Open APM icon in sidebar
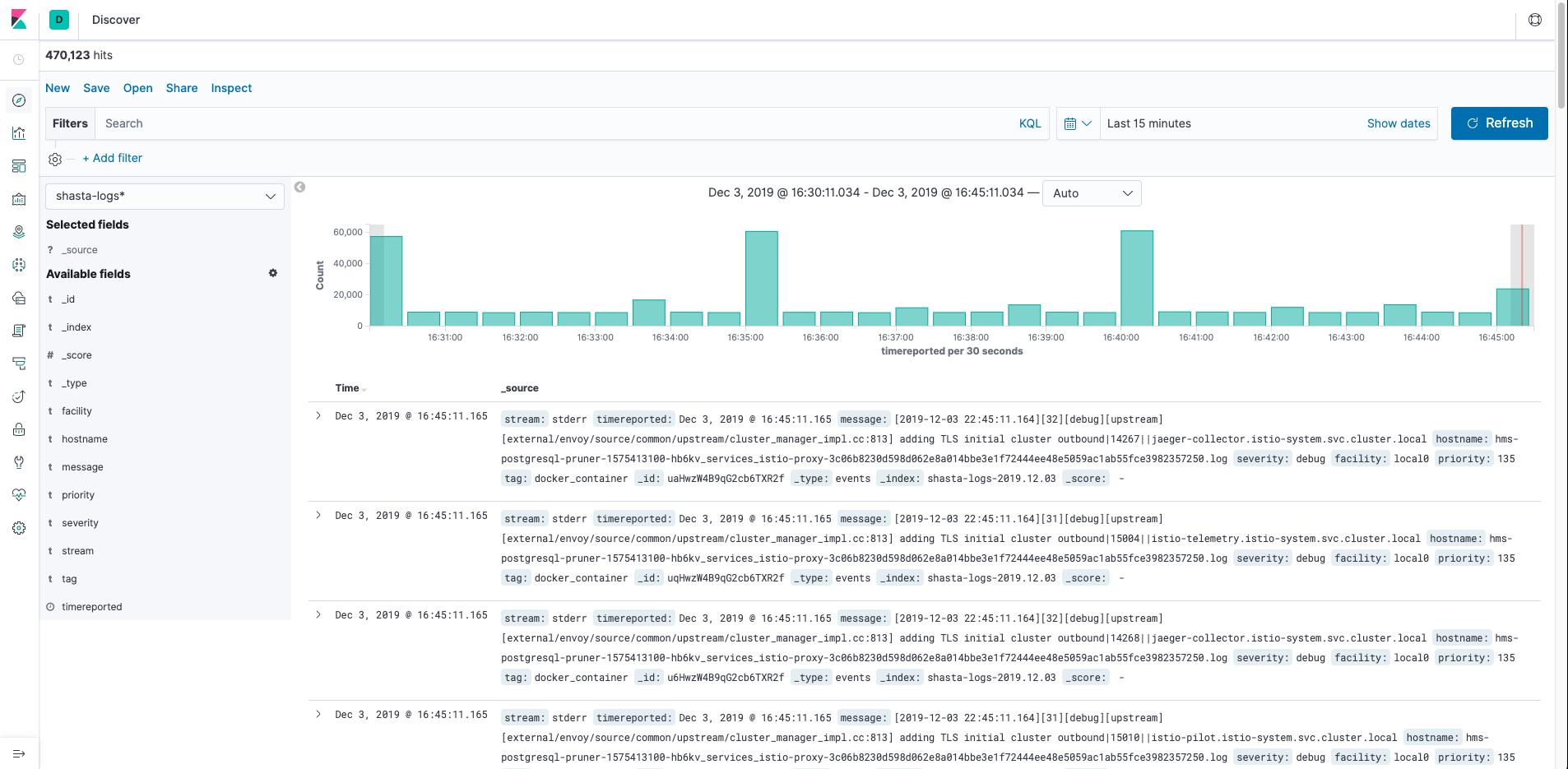Screen dimensions: 1568x769 coord(19,364)
